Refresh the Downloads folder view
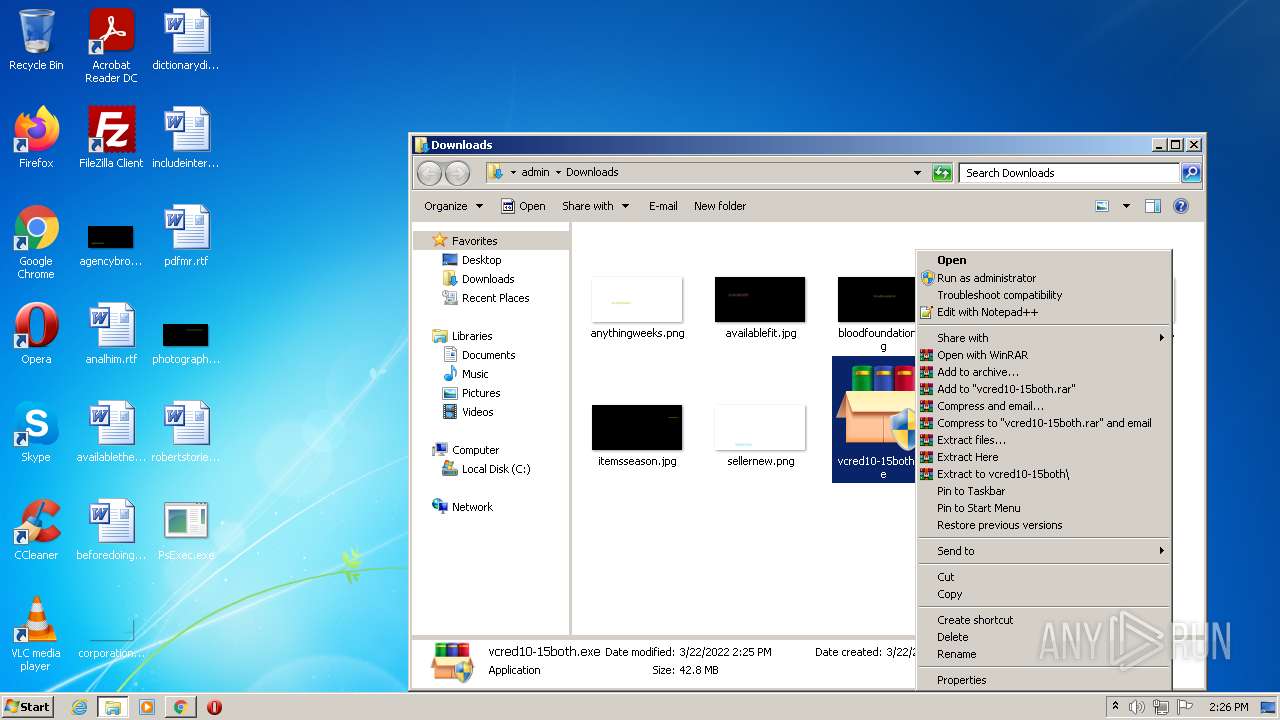Viewport: 1280px width, 720px height. tap(942, 173)
